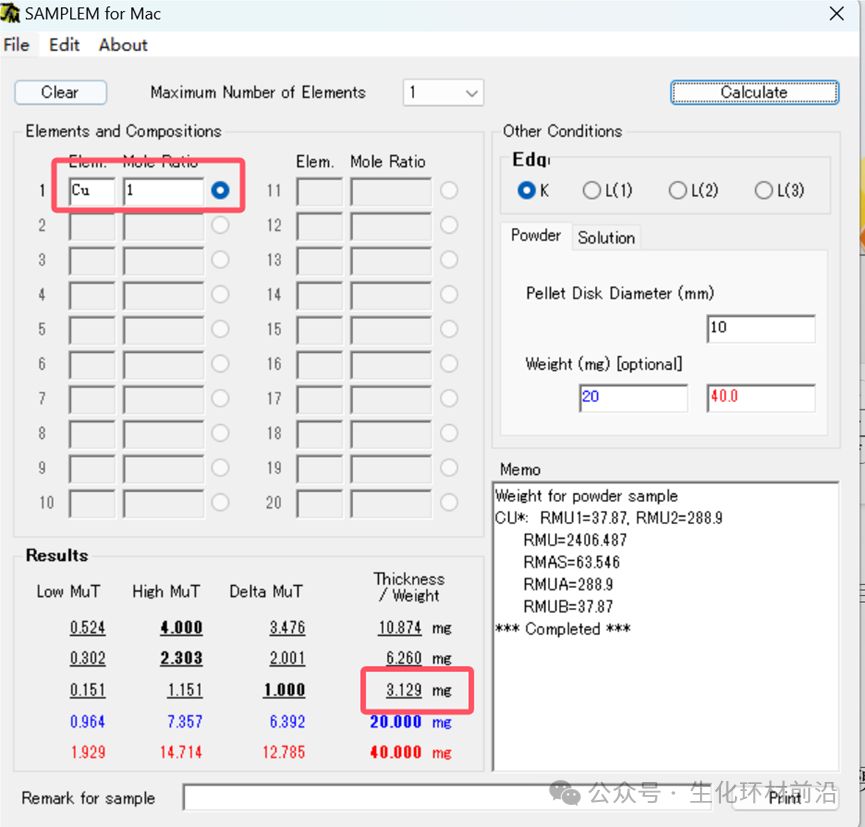Select the row 12 element radio button
The width and height of the screenshot is (865, 827).
[449, 225]
